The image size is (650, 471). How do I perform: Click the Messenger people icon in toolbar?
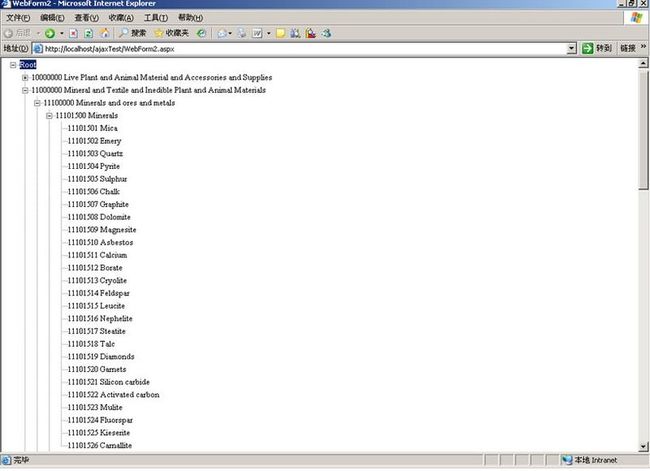310,33
